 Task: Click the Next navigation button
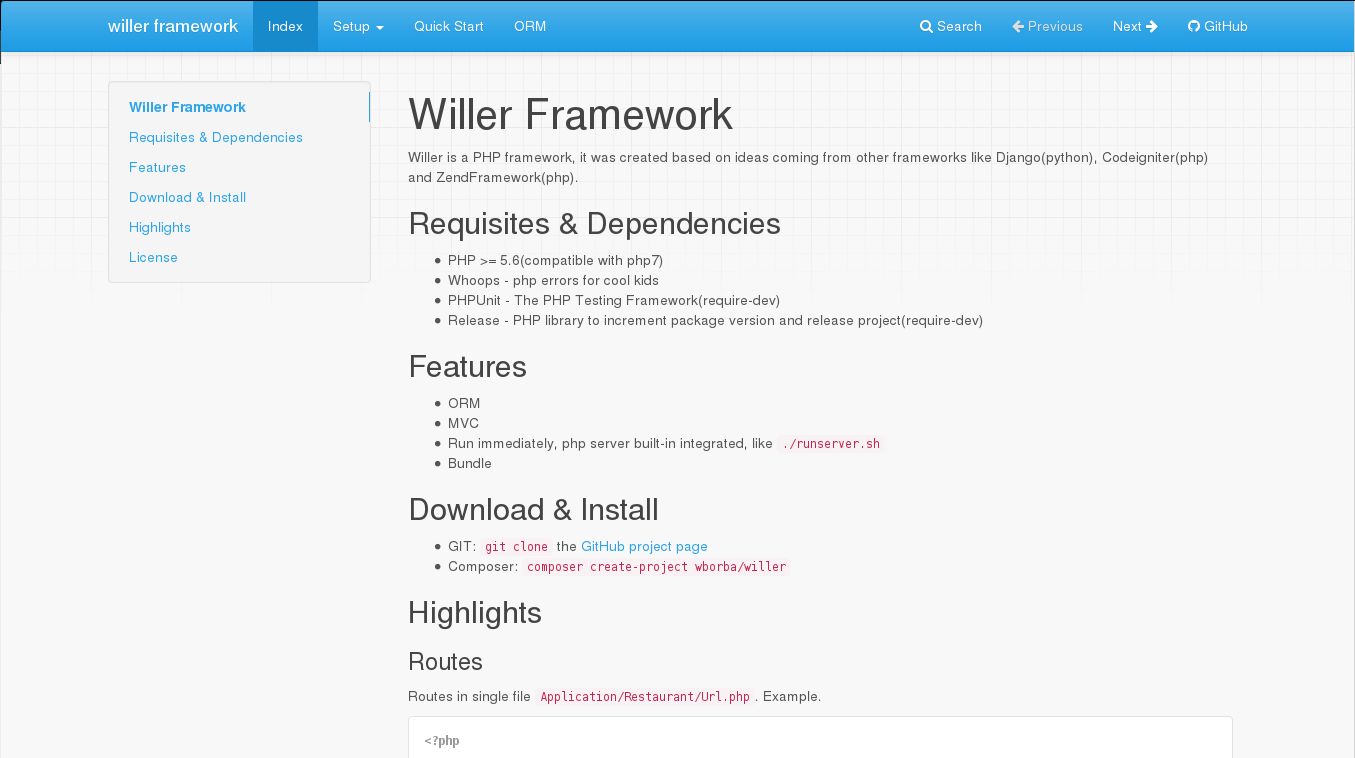(1135, 26)
